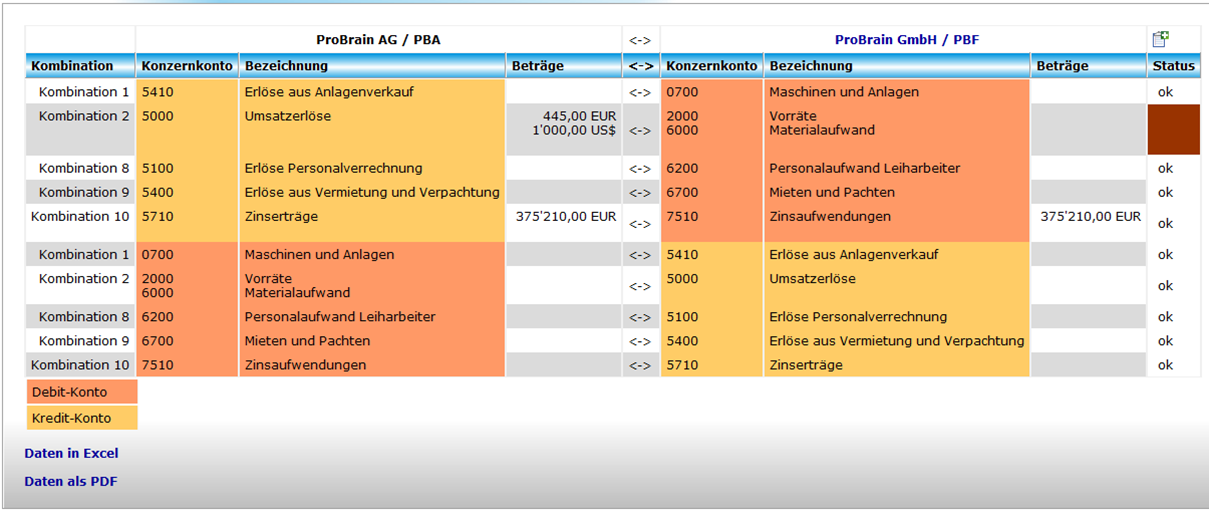The image size is (1209, 512).
Task: Click Zinsaufwendungen under ProBrain GmbH / PBF
Action: click(x=829, y=216)
